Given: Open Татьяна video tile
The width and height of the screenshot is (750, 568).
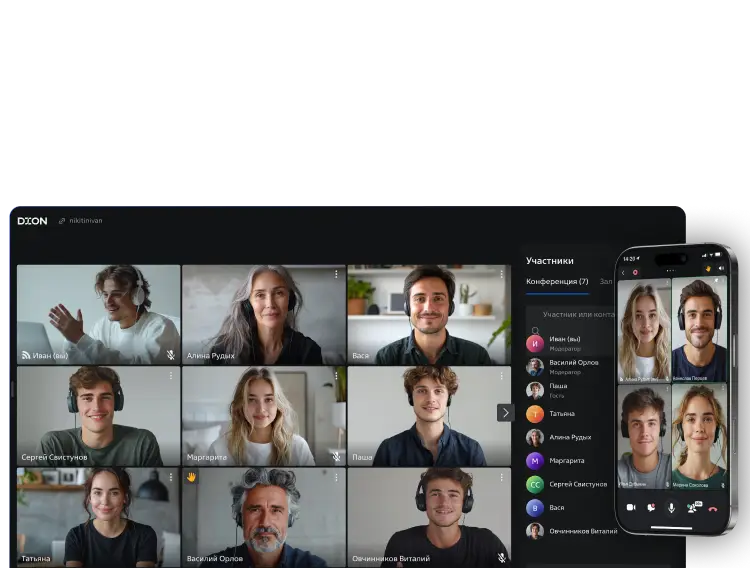Looking at the screenshot, I should click(99, 517).
